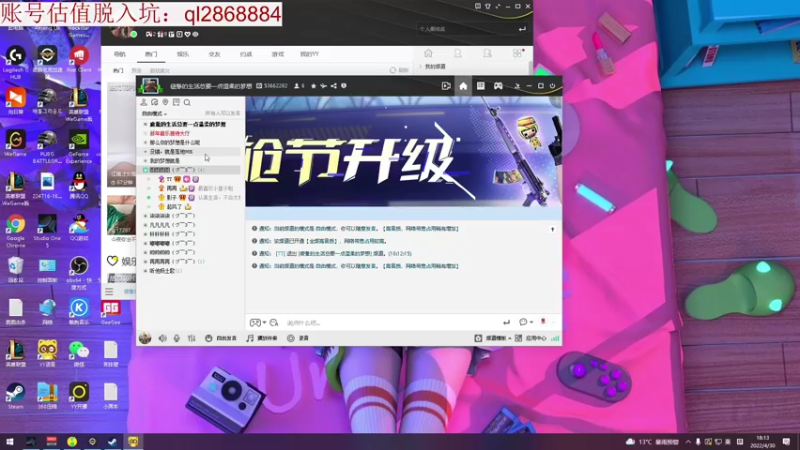This screenshot has width=800, height=450.
Task: Open the Steam desktop shortcut
Action: click(15, 396)
